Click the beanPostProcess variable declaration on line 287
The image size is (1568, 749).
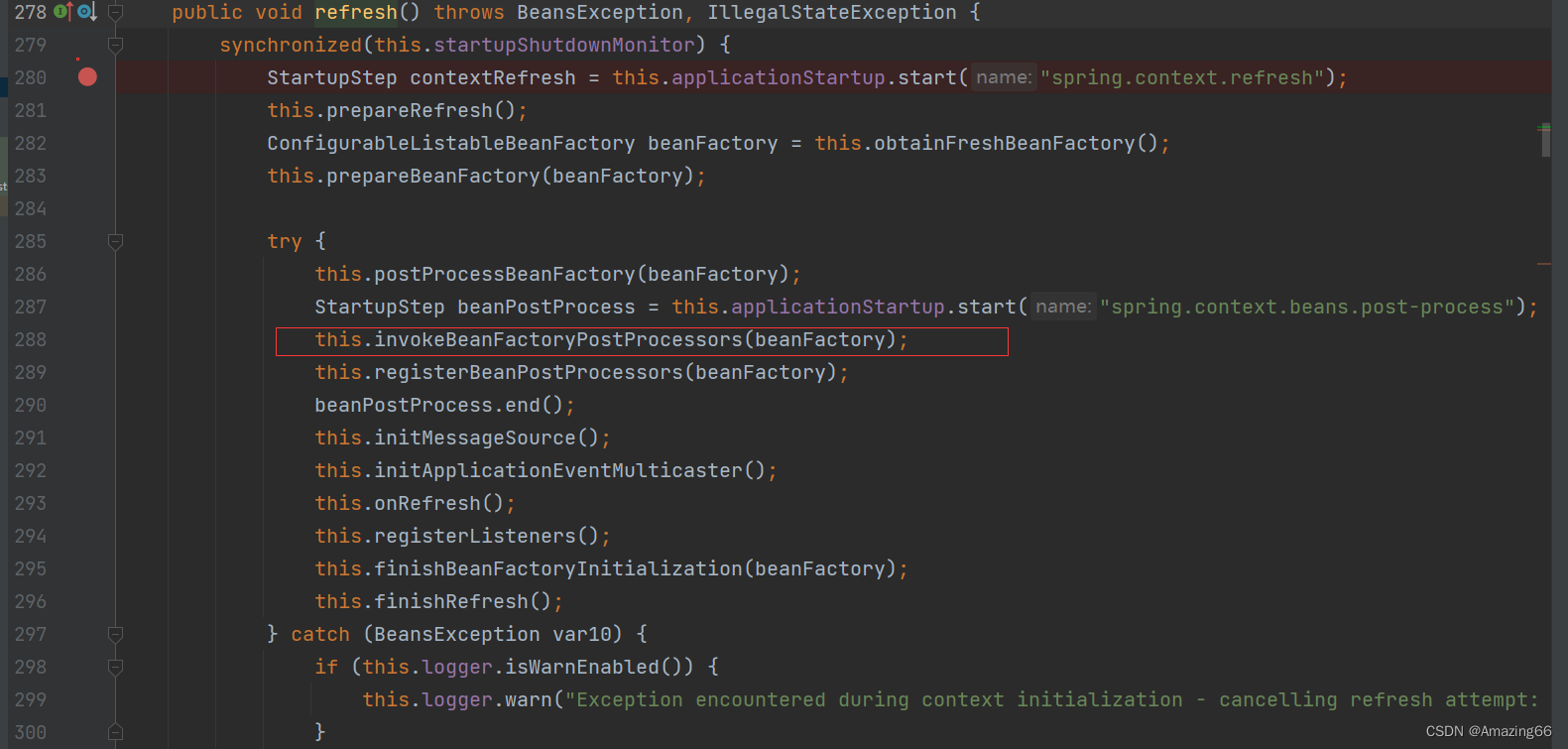coord(546,307)
